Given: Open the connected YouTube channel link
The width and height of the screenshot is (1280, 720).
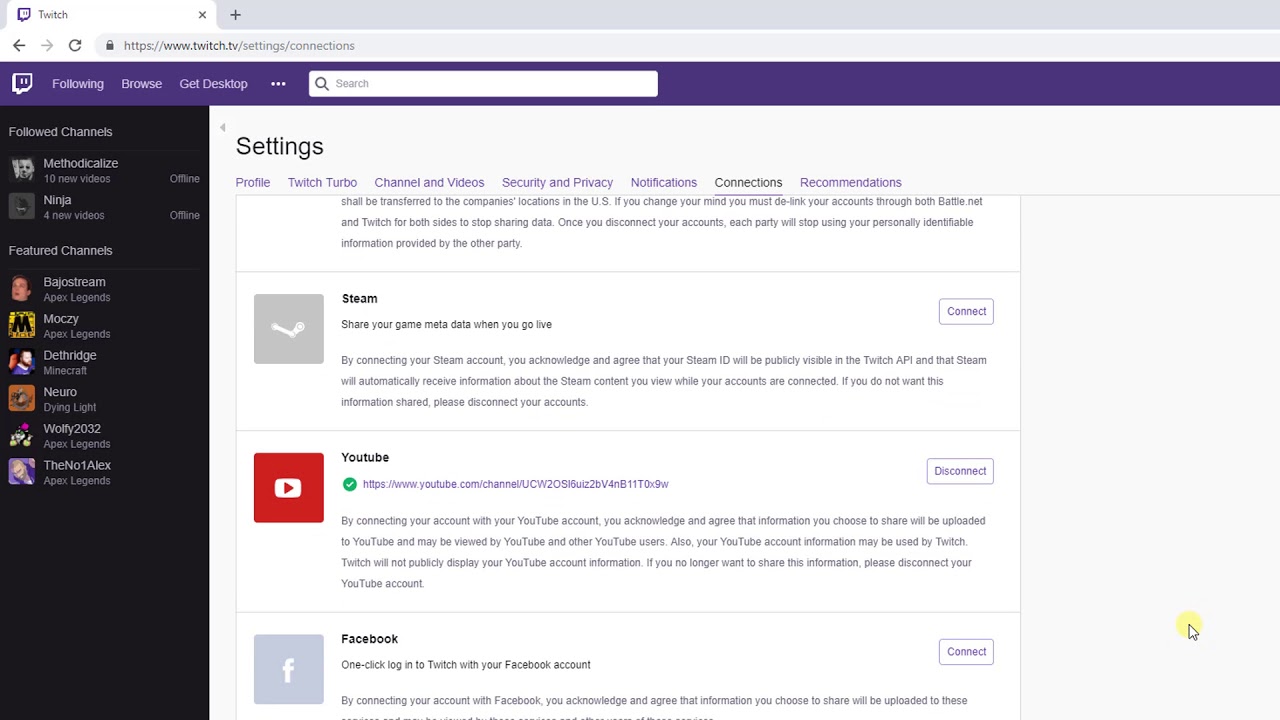Looking at the screenshot, I should (x=515, y=484).
